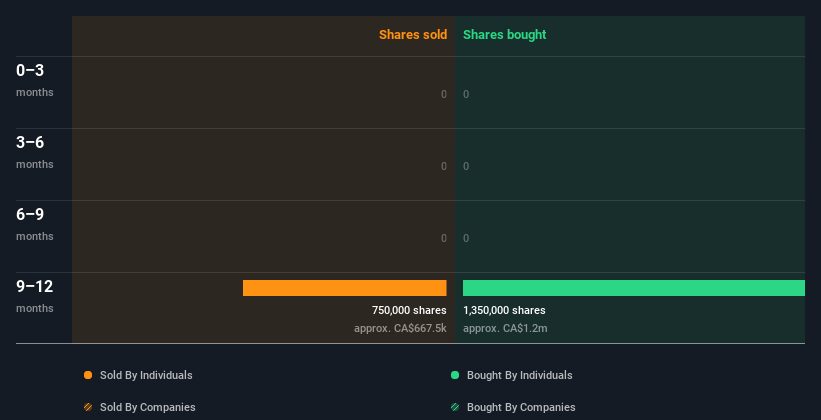Toggle the Bought By Individuals legend label
Image resolution: width=821 pixels, height=420 pixels.
click(519, 375)
